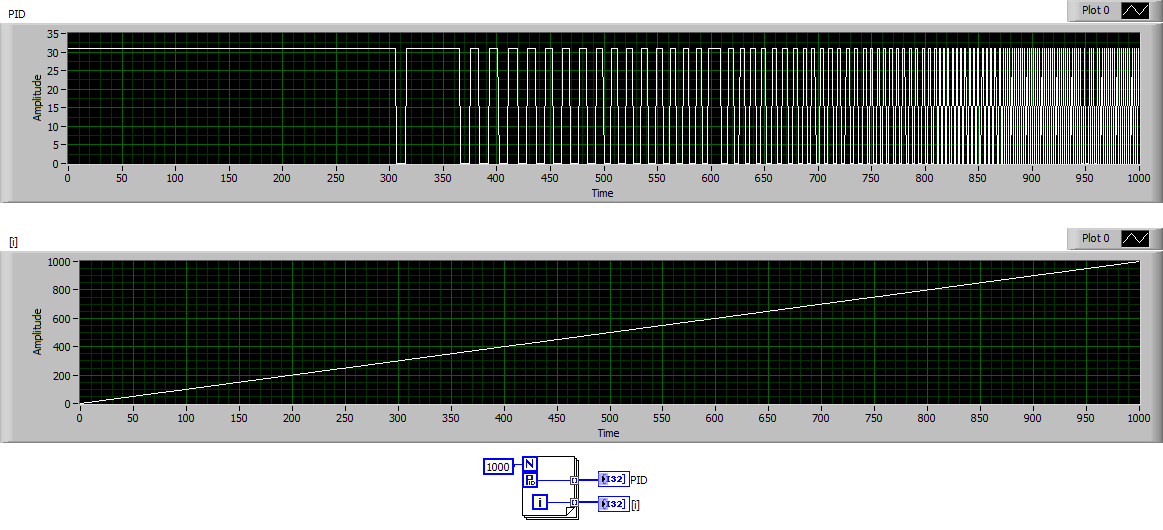
Task: Click the 750 x-axis tick on [i] graph
Action: pyautogui.click(x=874, y=418)
